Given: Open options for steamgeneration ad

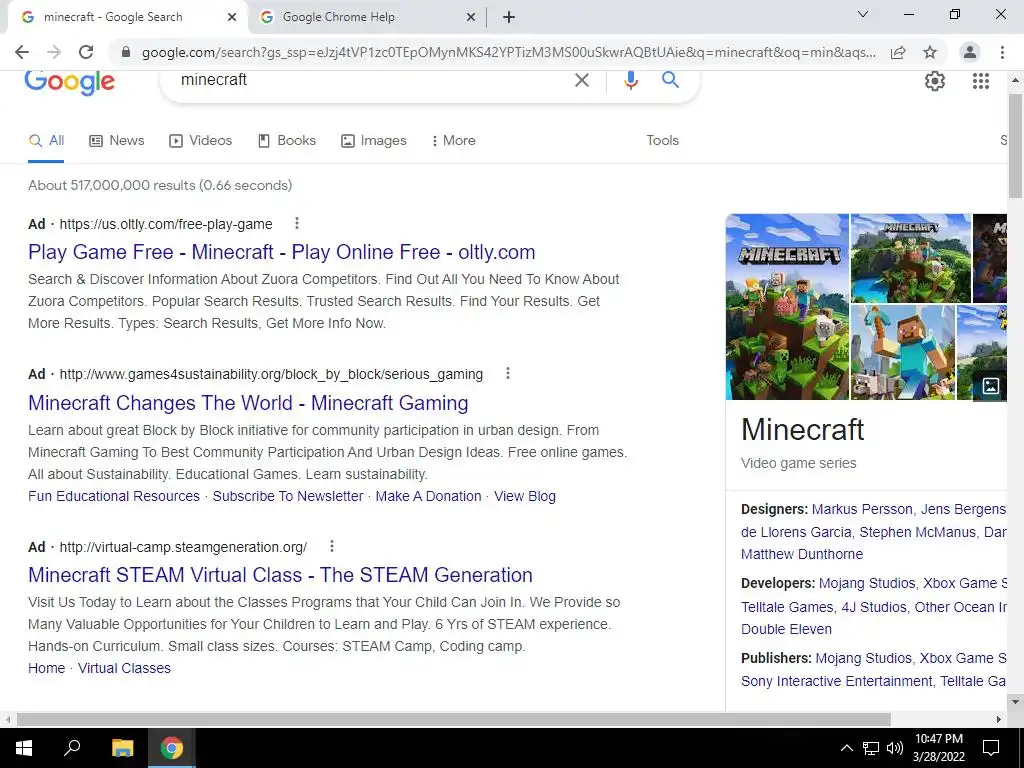Looking at the screenshot, I should point(332,546).
